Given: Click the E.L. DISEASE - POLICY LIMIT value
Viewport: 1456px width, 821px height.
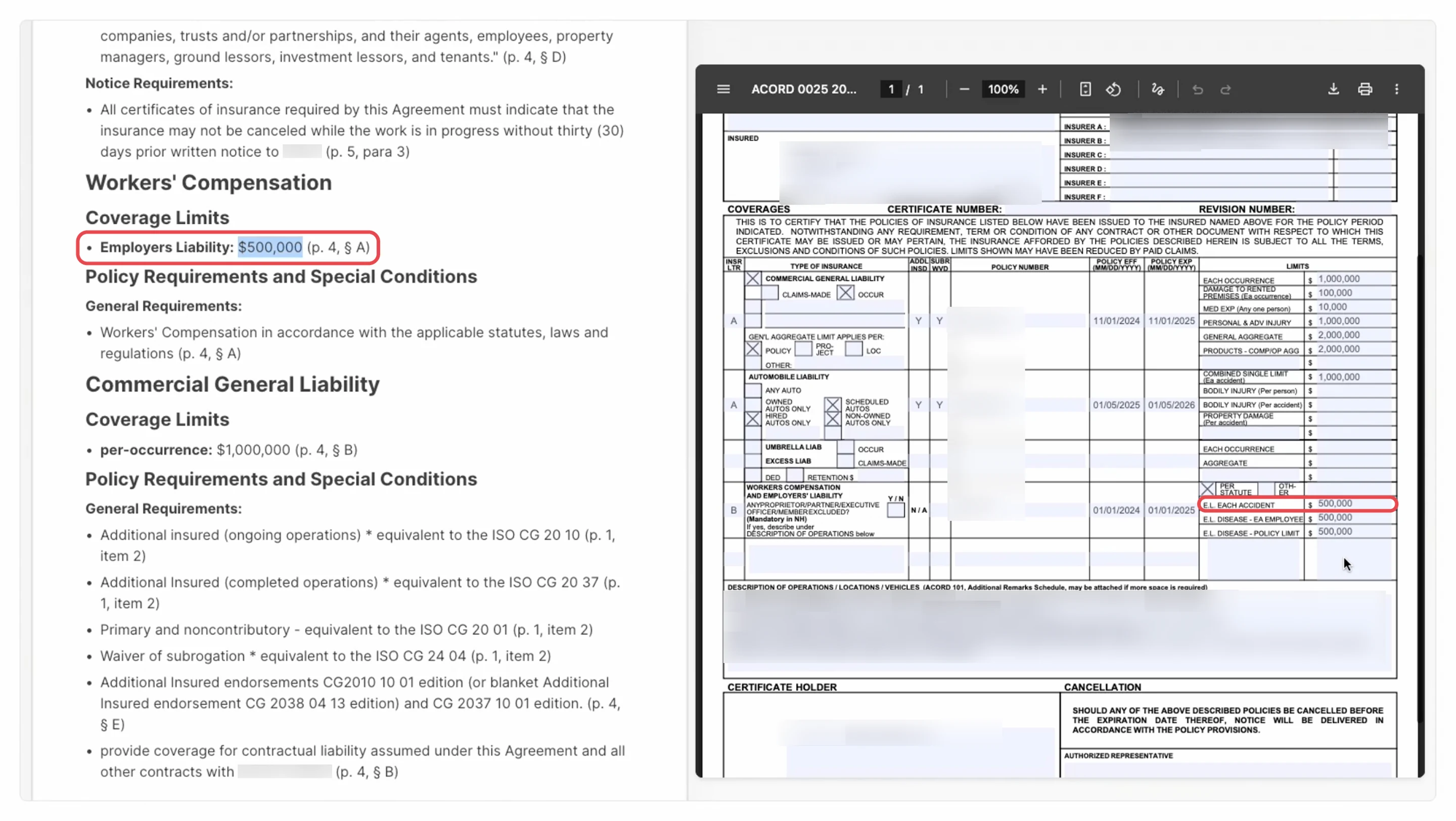Looking at the screenshot, I should (1335, 532).
